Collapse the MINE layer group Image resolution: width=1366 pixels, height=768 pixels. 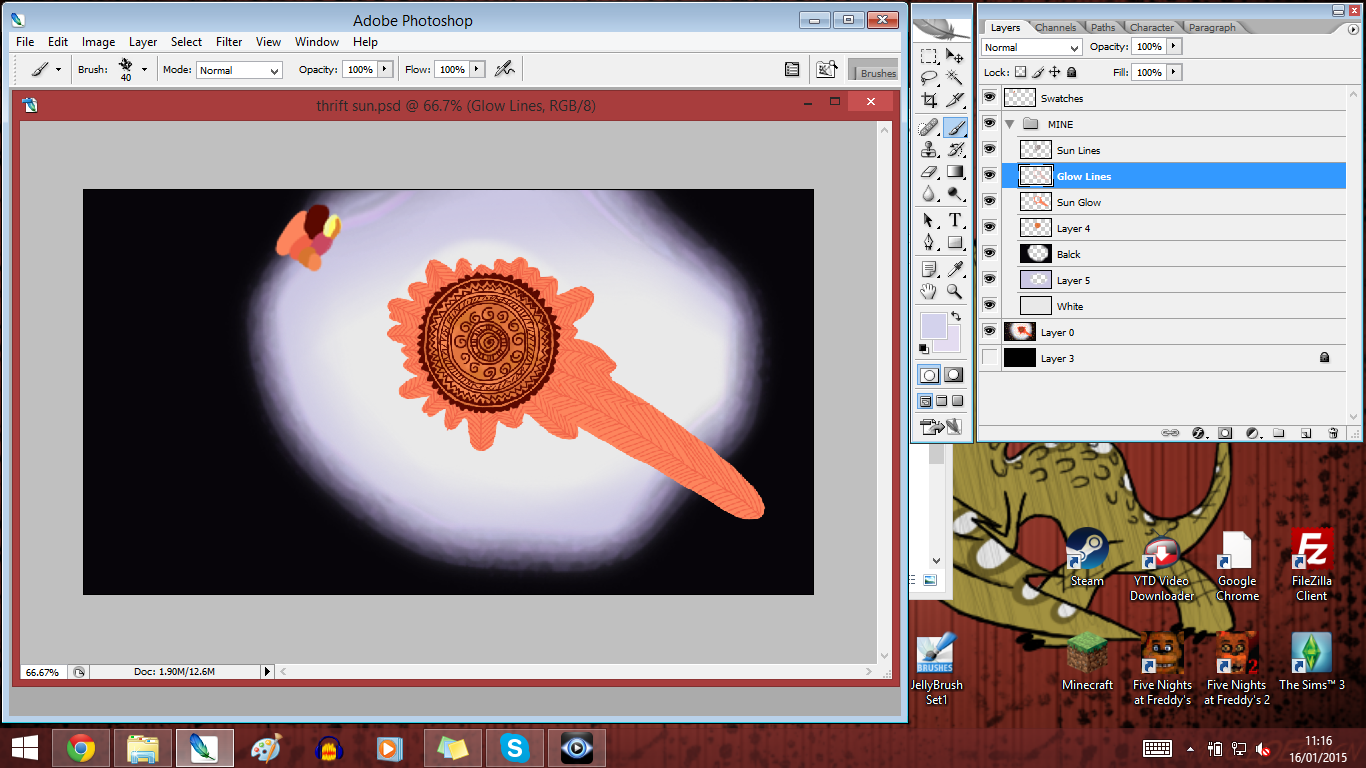pyautogui.click(x=1010, y=124)
